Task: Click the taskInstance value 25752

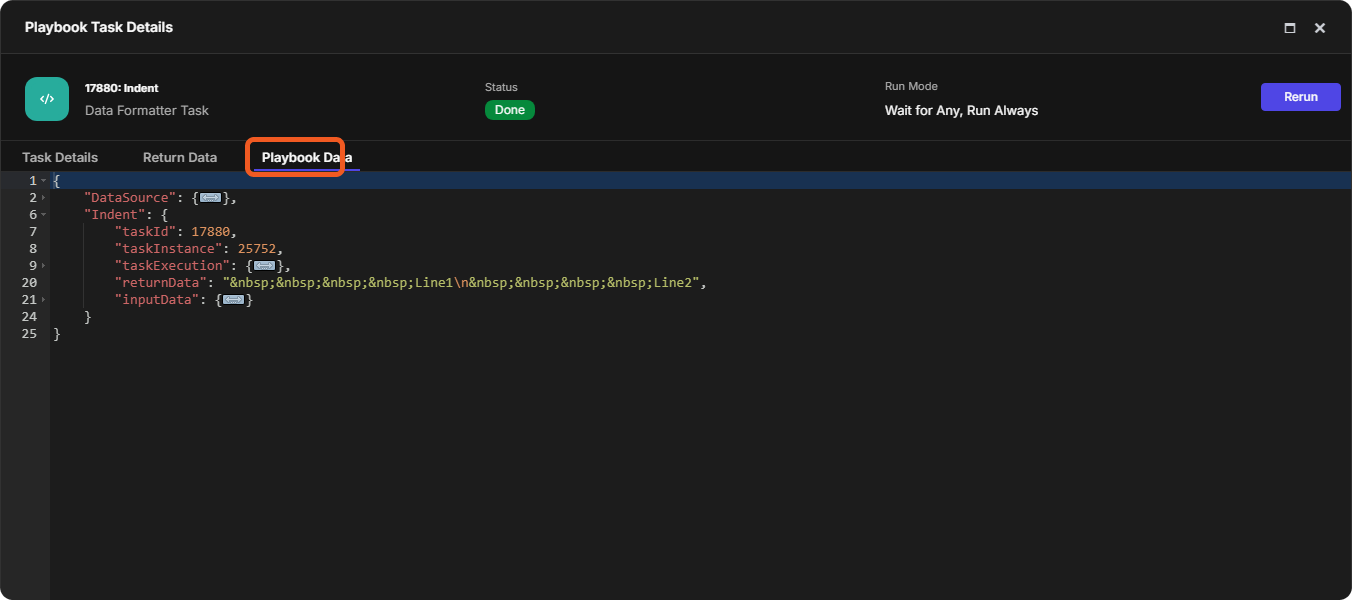Action: (x=260, y=249)
